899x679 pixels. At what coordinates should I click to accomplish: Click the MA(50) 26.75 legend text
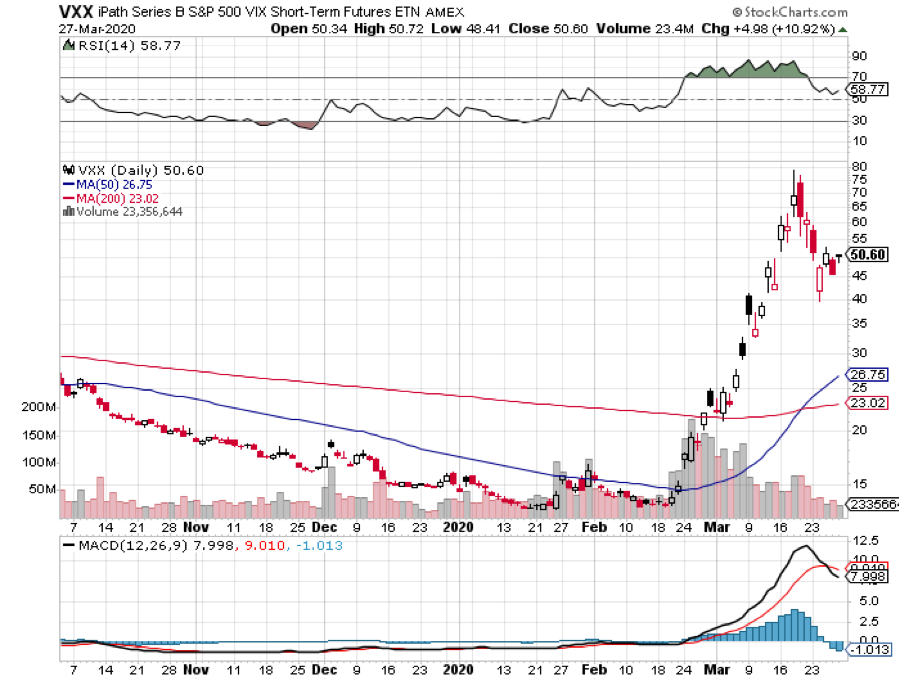(114, 185)
